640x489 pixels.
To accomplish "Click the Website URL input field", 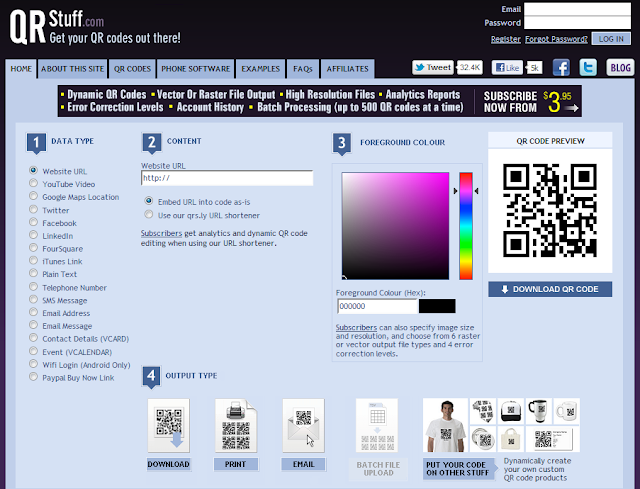I will tap(227, 178).
